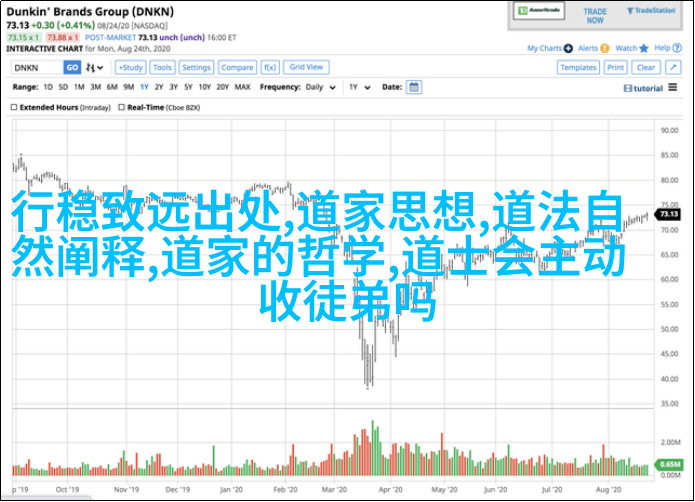The image size is (695, 502).
Task: Click the green 73.15 x 1 bid quote
Action: tap(24, 38)
